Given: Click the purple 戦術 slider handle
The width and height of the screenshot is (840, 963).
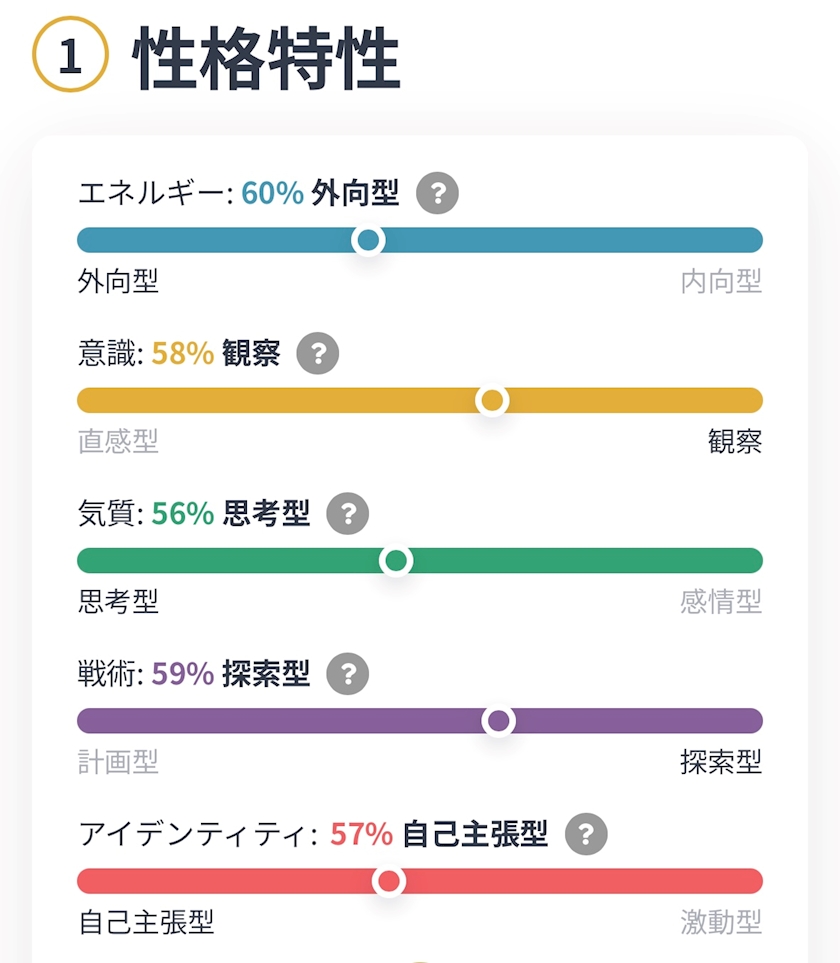Looking at the screenshot, I should coord(499,721).
